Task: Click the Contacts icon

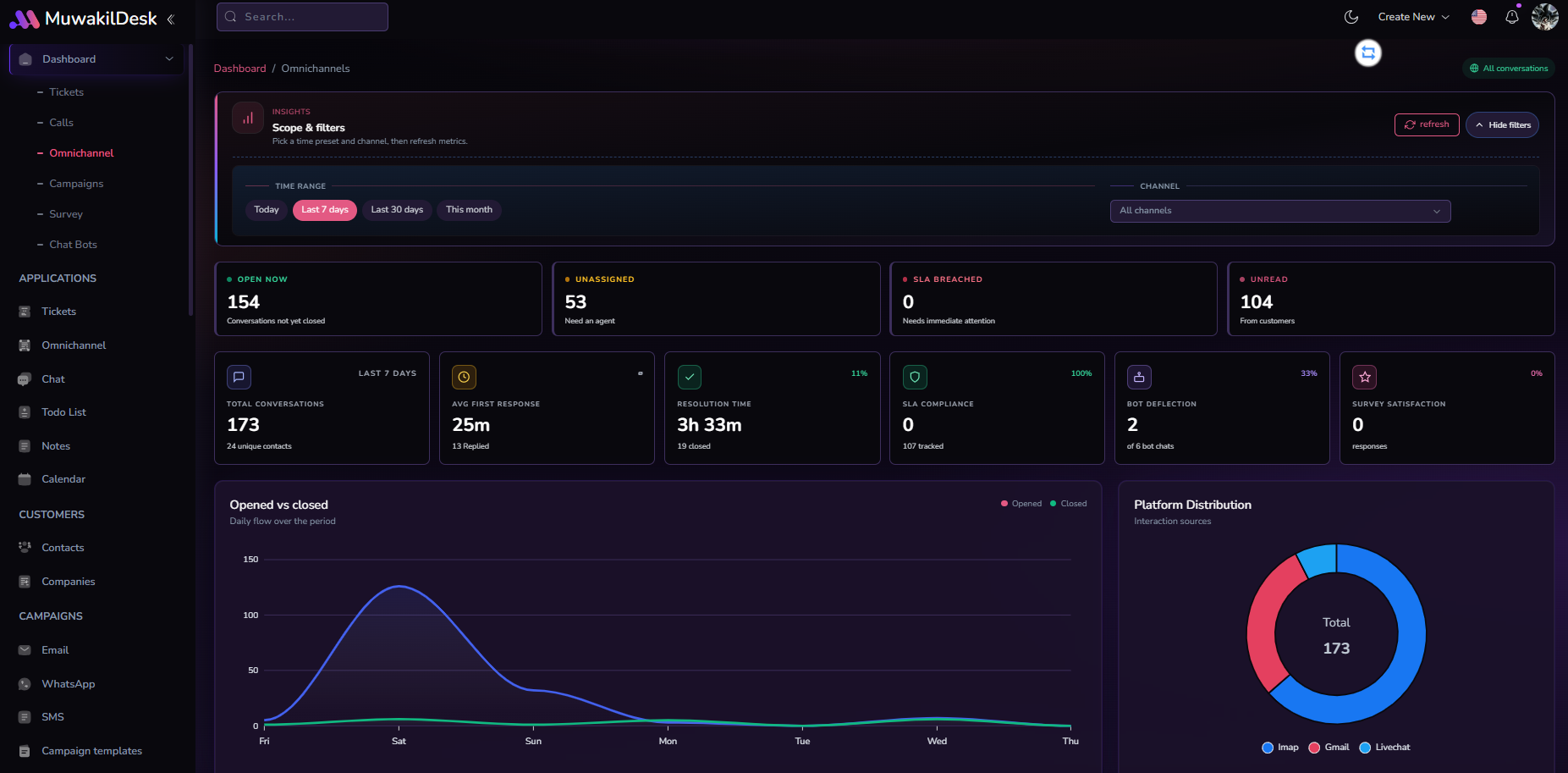Action: (x=25, y=548)
